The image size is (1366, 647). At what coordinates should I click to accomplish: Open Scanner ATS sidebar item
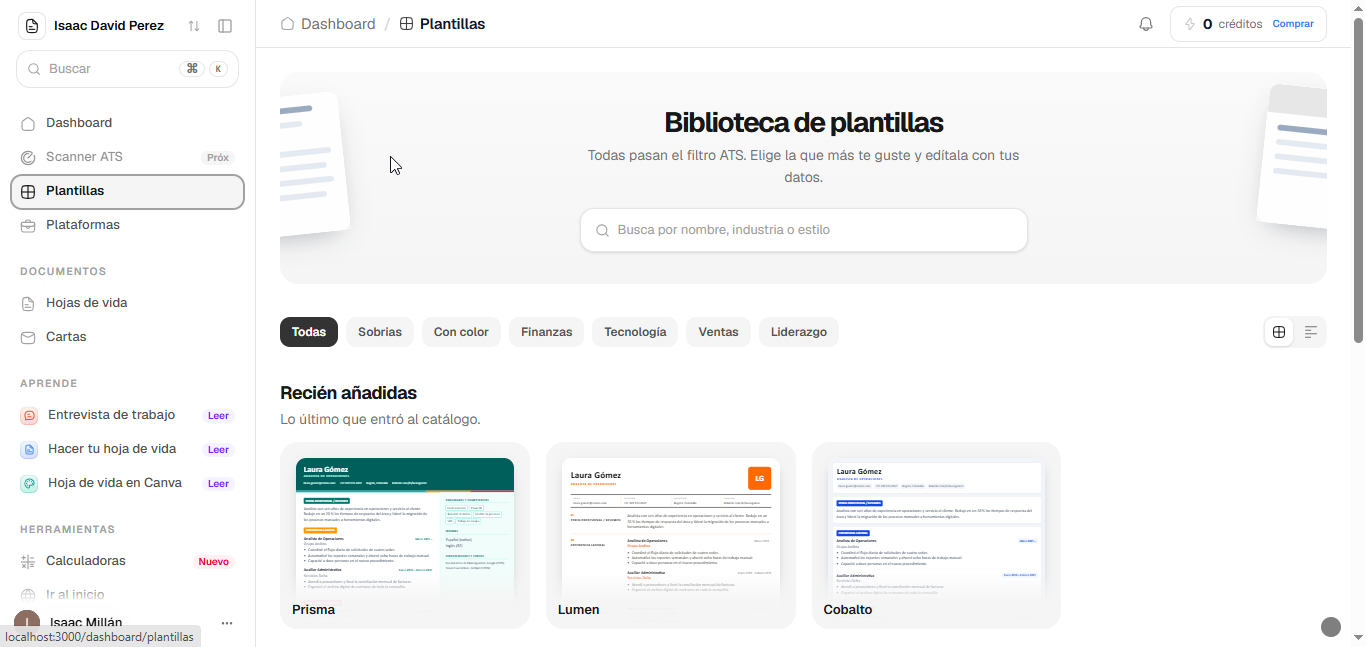pos(127,157)
